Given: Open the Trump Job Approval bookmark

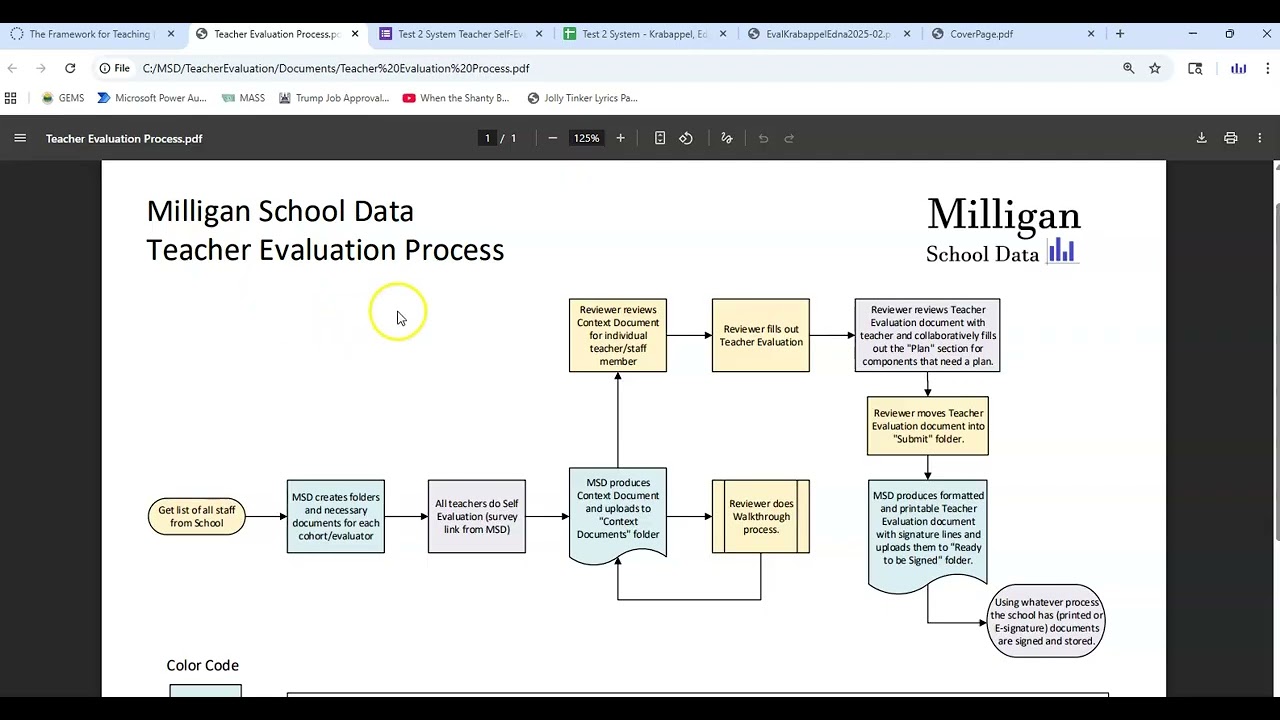Looking at the screenshot, I should click(x=334, y=98).
